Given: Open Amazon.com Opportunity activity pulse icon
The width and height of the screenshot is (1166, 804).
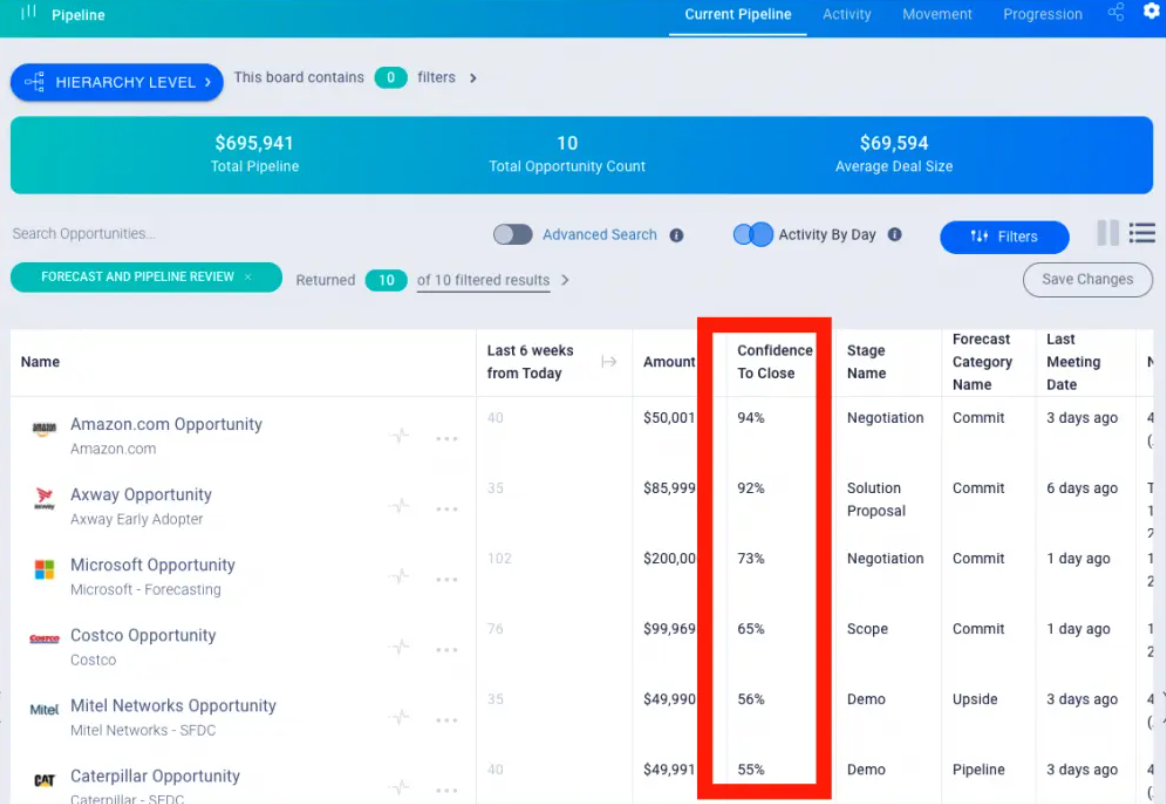Looking at the screenshot, I should (400, 435).
